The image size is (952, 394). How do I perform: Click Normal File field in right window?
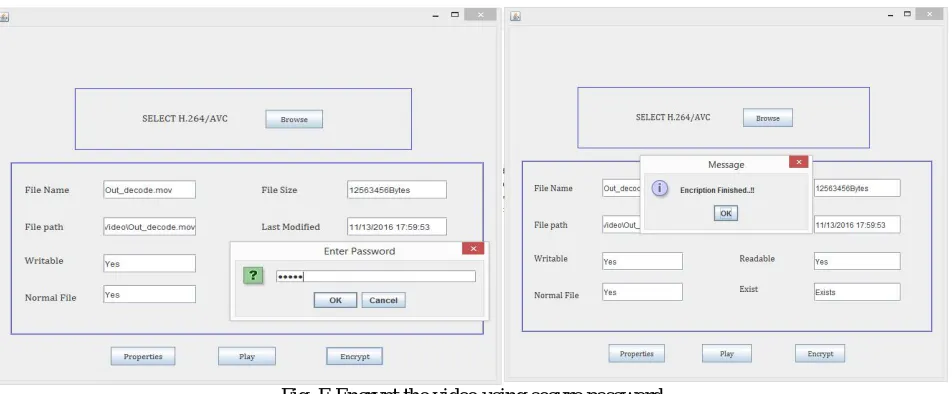pos(642,292)
